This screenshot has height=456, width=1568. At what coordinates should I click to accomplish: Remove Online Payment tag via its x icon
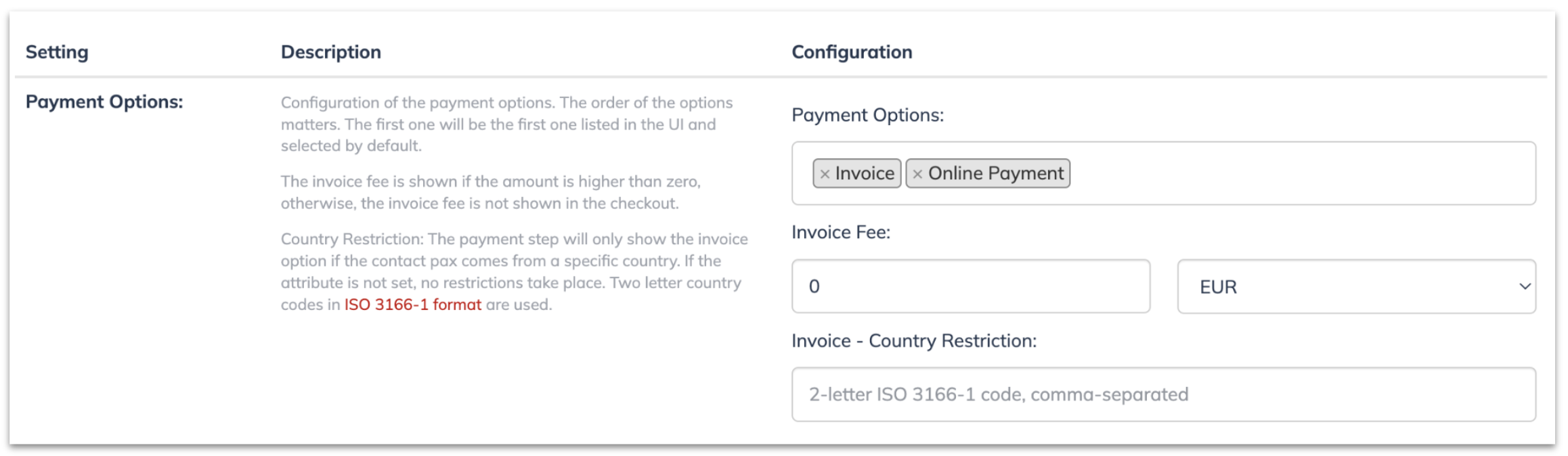(x=917, y=175)
